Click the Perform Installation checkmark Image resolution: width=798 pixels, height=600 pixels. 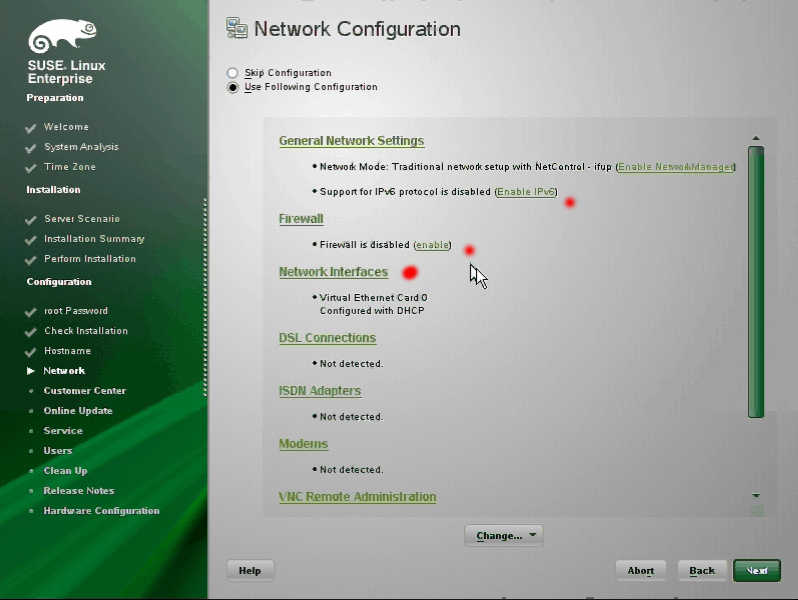pos(31,260)
